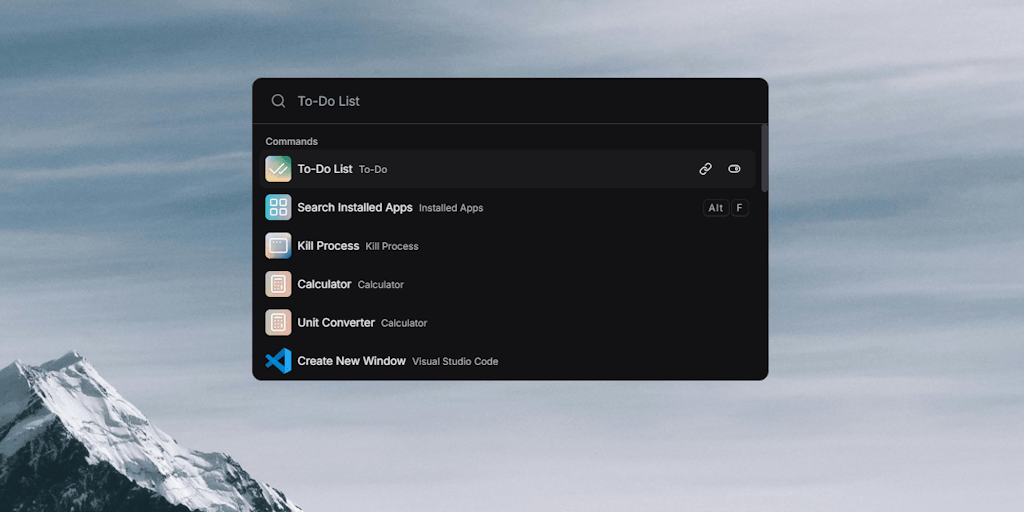Copy link icon on To-Do List row
1024x512 pixels.
[705, 169]
